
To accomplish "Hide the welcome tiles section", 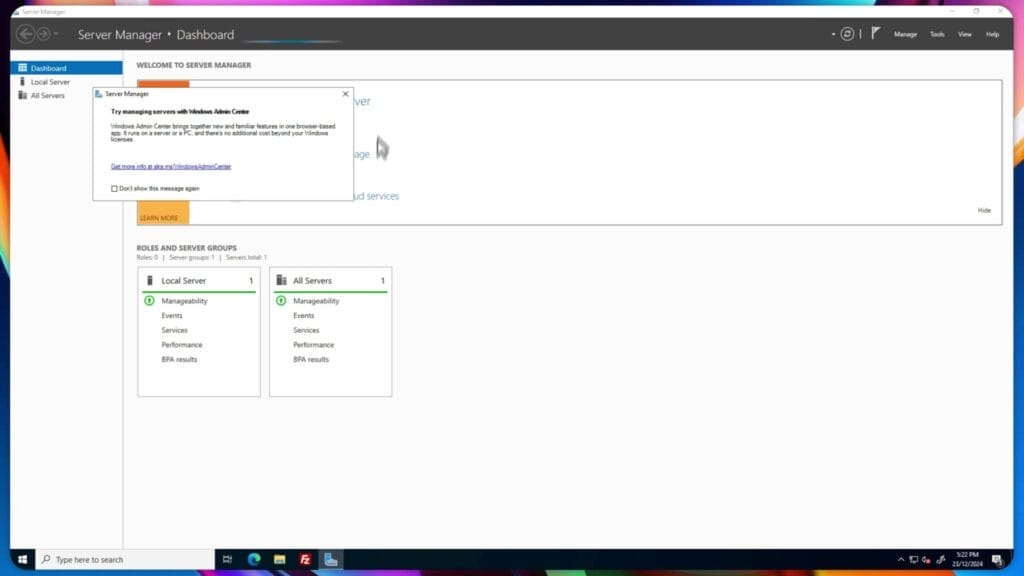I will 983,210.
